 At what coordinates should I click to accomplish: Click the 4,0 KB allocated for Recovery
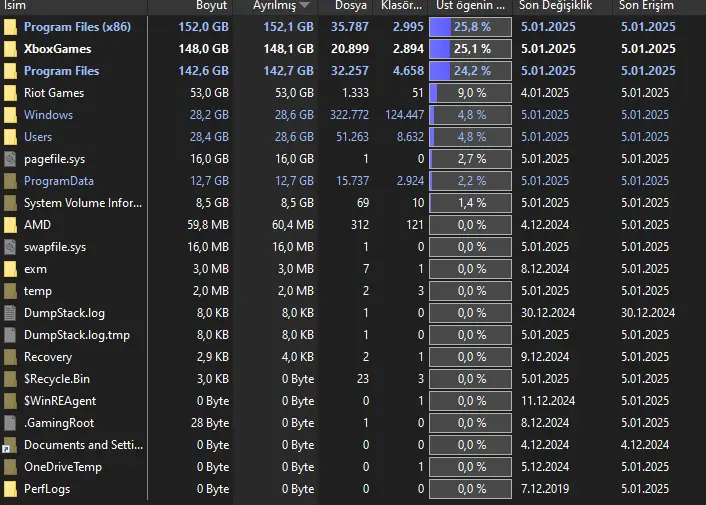tap(298, 357)
